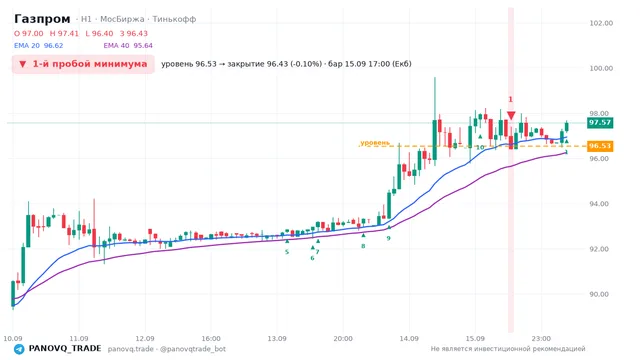The height and width of the screenshot is (360, 640).
Task: Click the orange 96.53 level price label
Action: (600, 146)
